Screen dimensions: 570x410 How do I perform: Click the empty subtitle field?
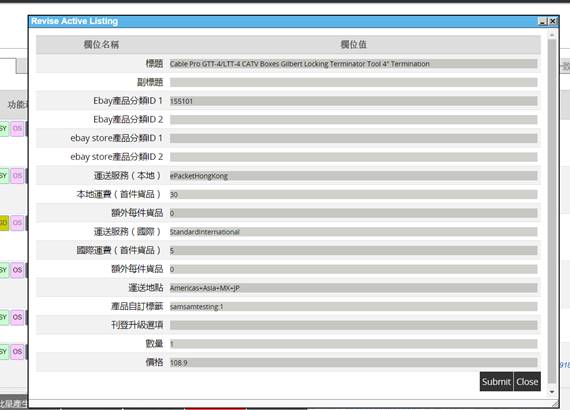point(353,83)
